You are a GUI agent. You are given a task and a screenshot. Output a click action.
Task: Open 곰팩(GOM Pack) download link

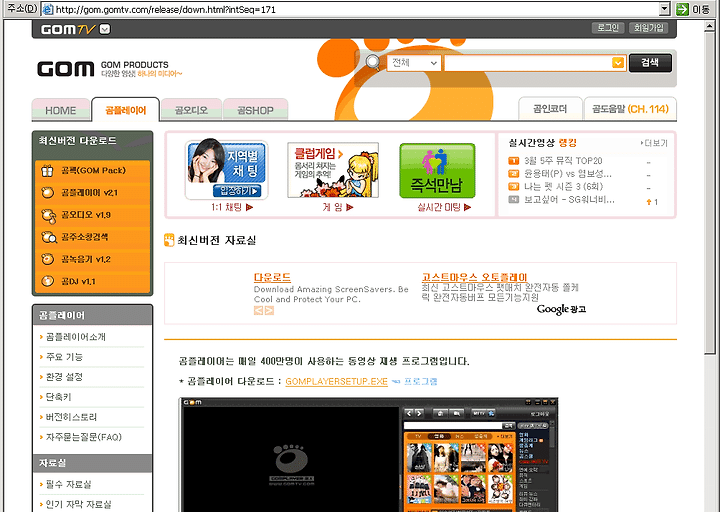point(93,170)
